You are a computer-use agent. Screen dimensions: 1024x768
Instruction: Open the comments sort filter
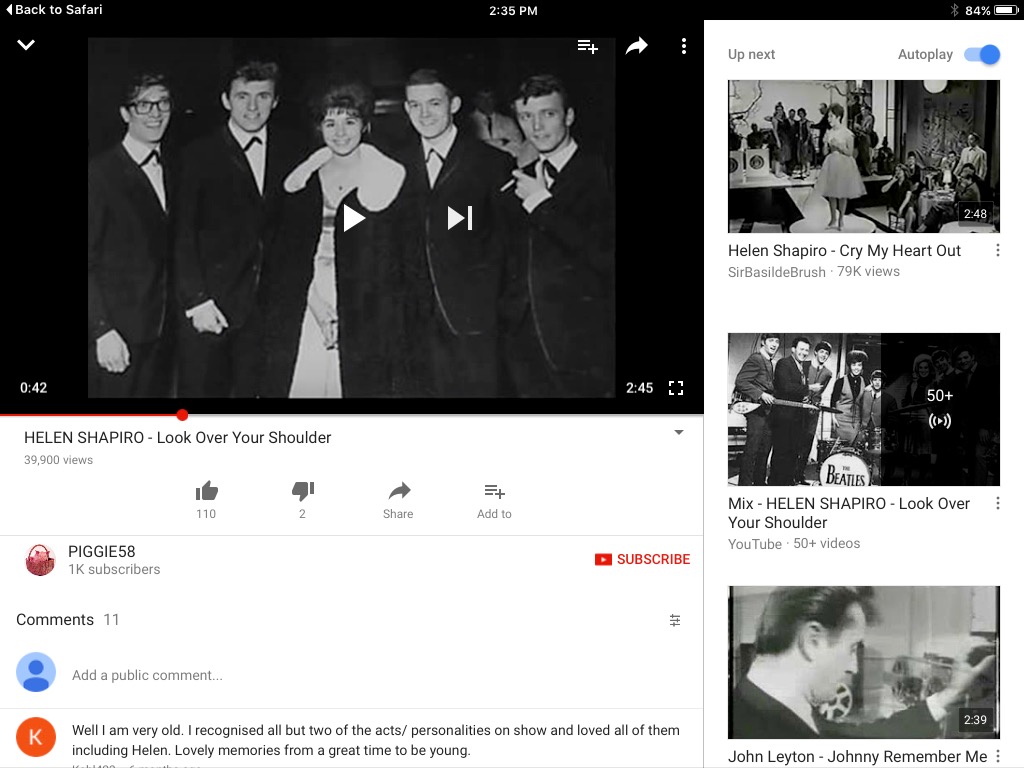675,620
